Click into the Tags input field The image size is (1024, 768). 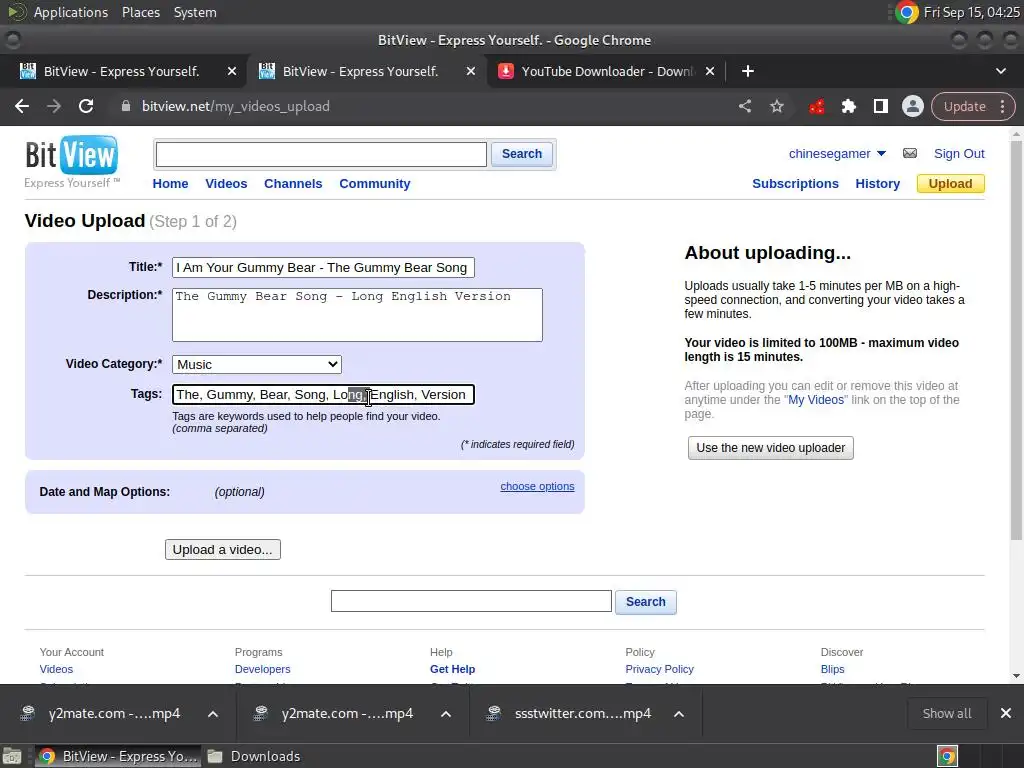pyautogui.click(x=323, y=394)
